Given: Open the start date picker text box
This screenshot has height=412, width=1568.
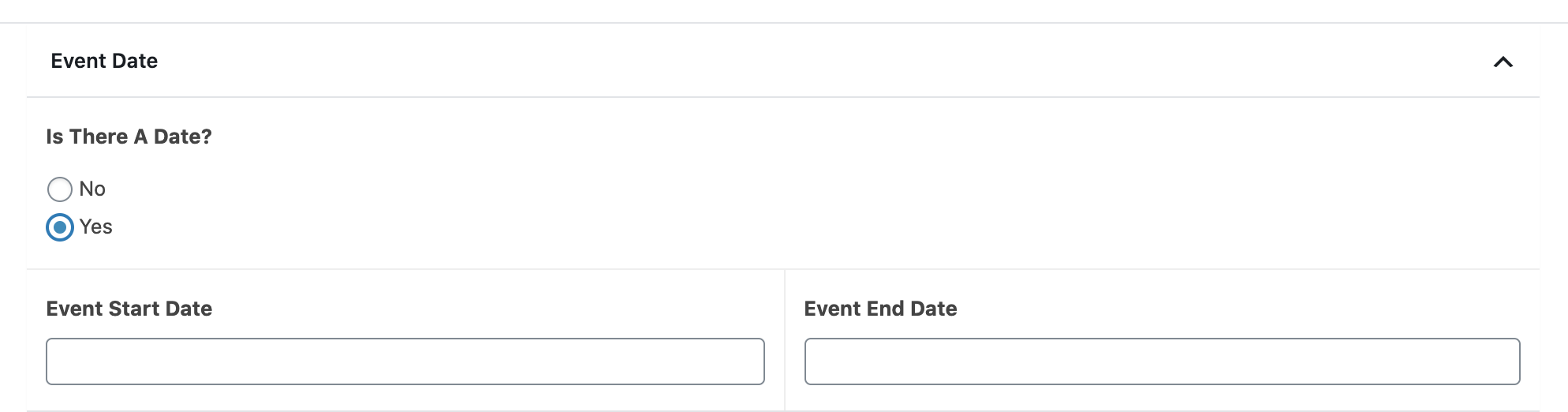Looking at the screenshot, I should point(405,361).
